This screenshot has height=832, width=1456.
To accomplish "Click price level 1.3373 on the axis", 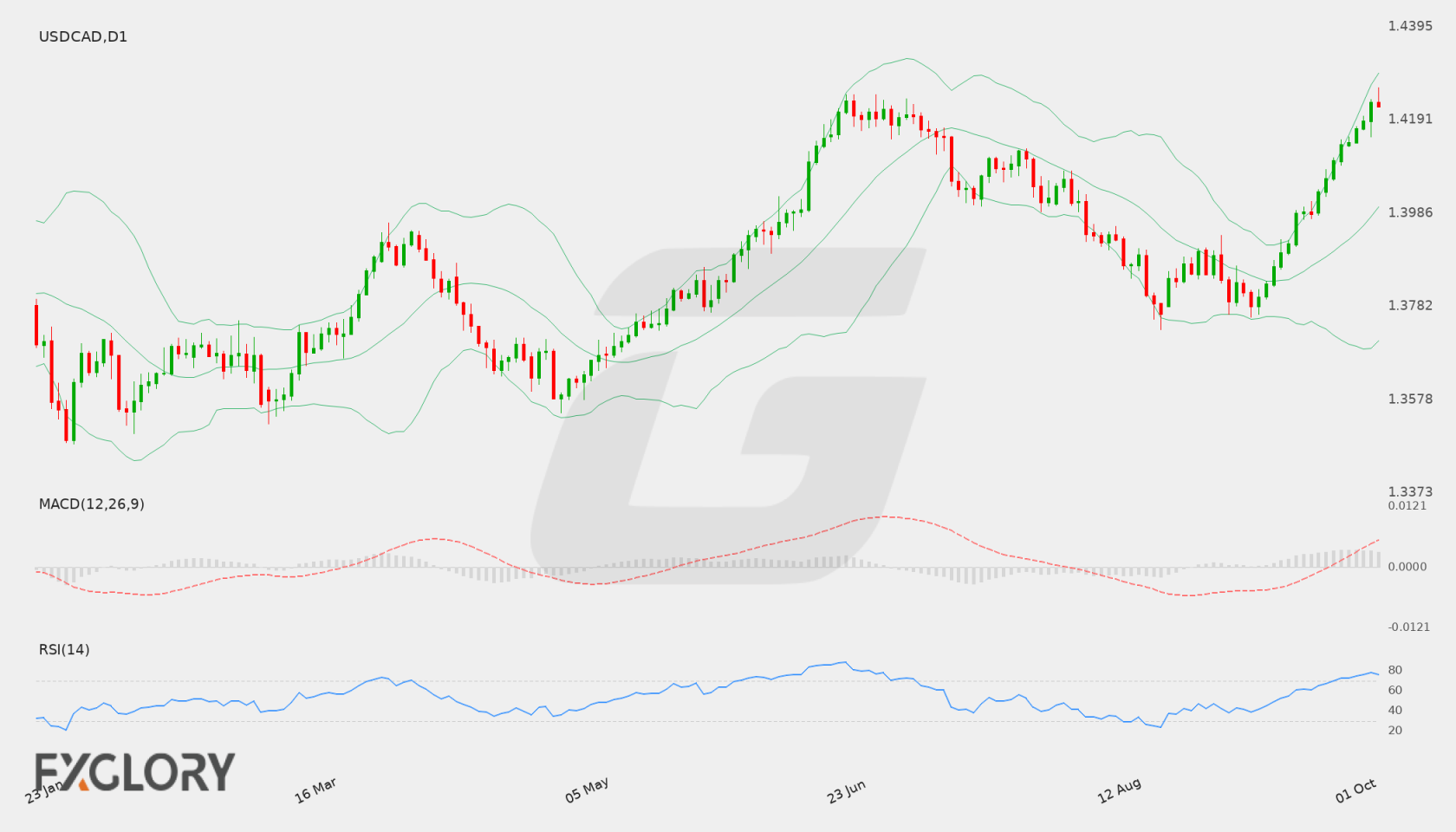I will tap(1410, 491).
